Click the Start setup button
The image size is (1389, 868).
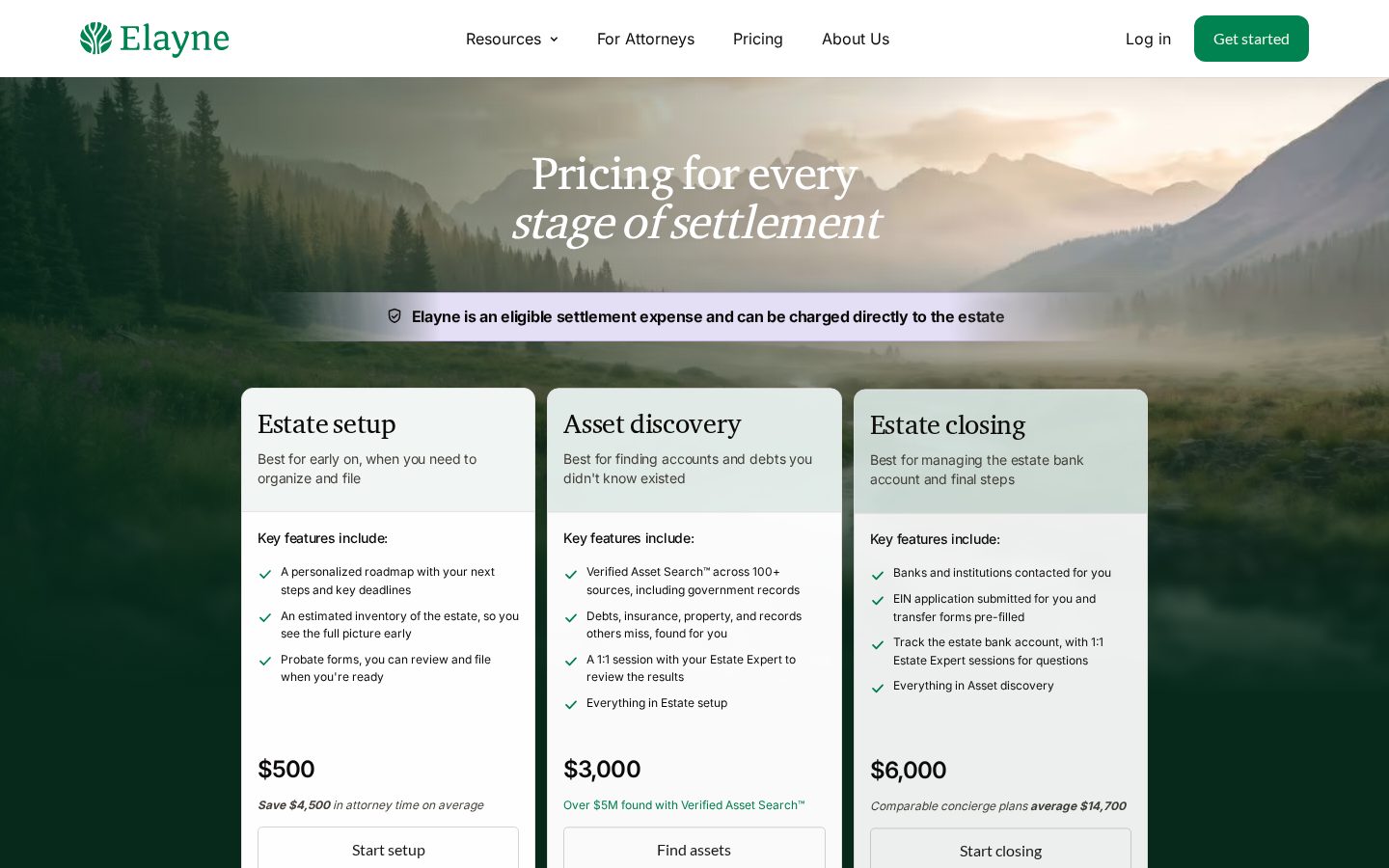click(x=388, y=848)
